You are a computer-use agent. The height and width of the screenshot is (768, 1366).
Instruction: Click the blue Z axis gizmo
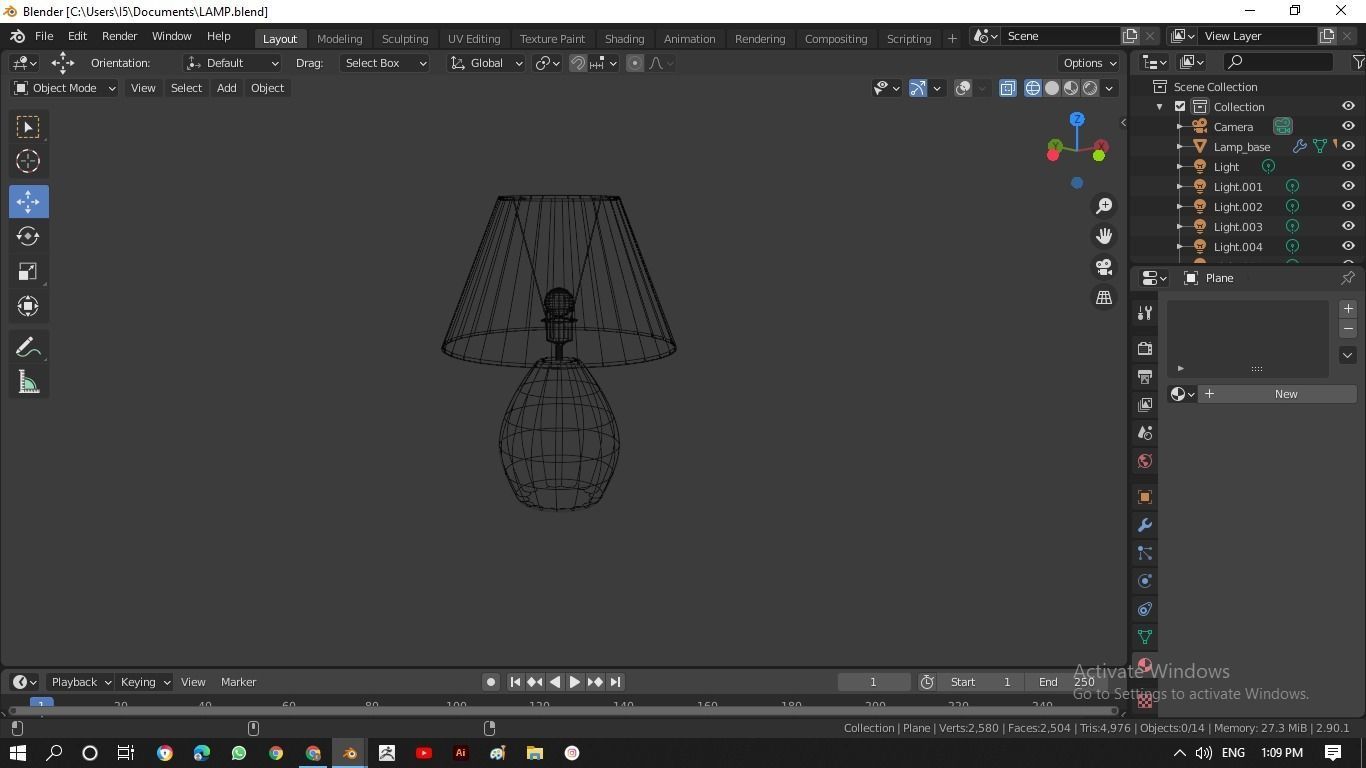pyautogui.click(x=1077, y=119)
